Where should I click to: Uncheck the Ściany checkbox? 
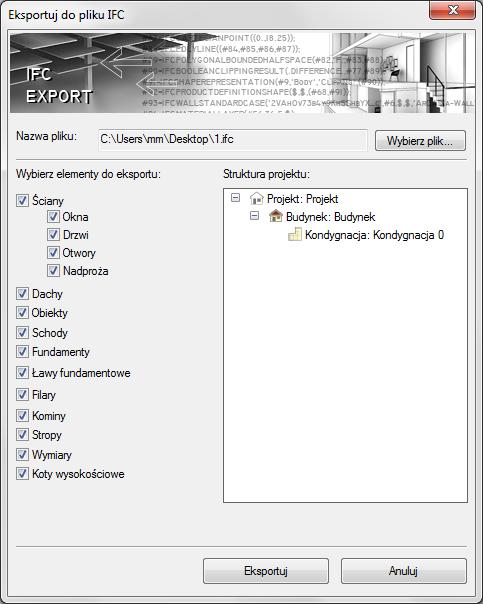pyautogui.click(x=22, y=200)
